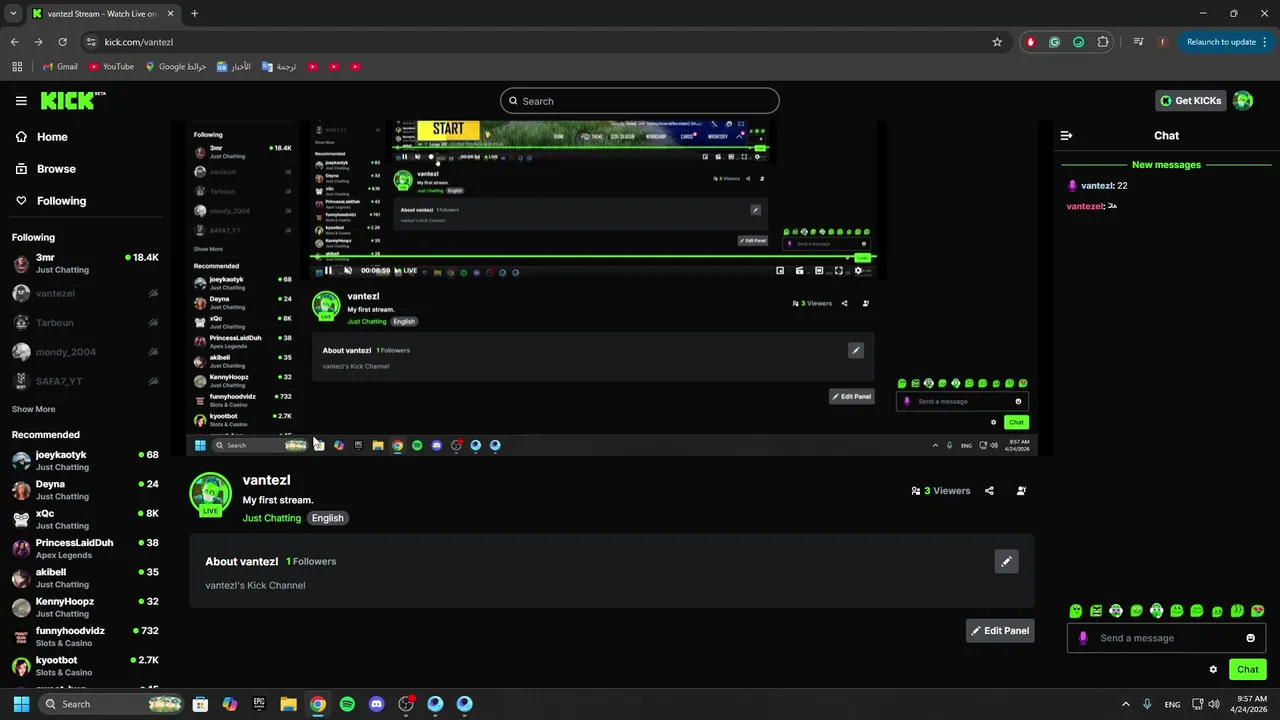
Task: Share the vantezl stream
Action: pos(989,491)
